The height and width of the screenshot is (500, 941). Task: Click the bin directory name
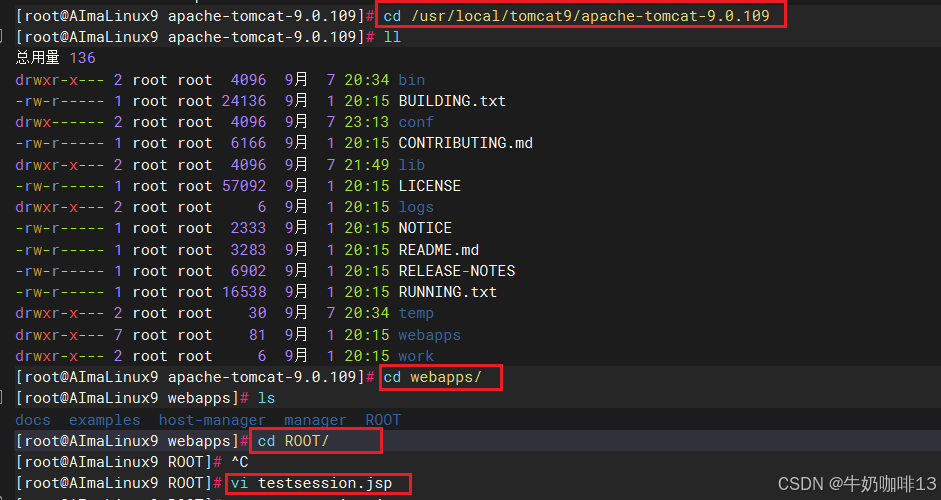[x=412, y=80]
